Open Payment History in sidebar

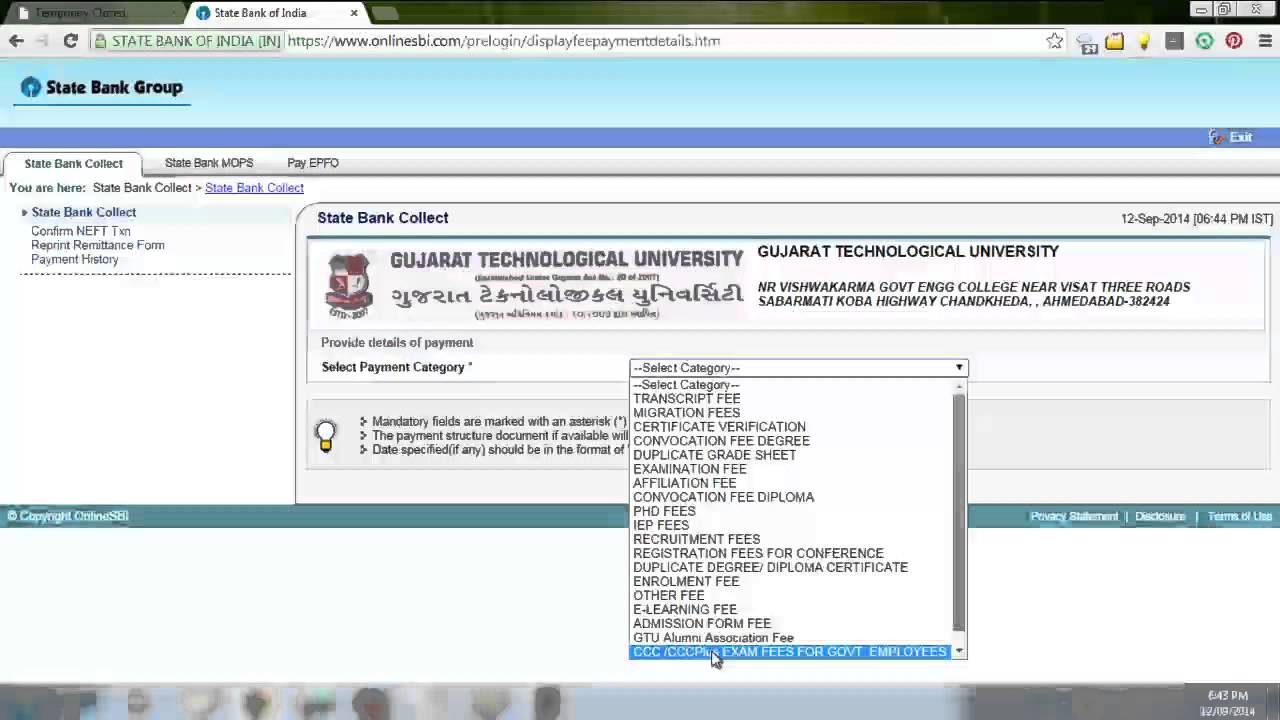click(x=74, y=259)
